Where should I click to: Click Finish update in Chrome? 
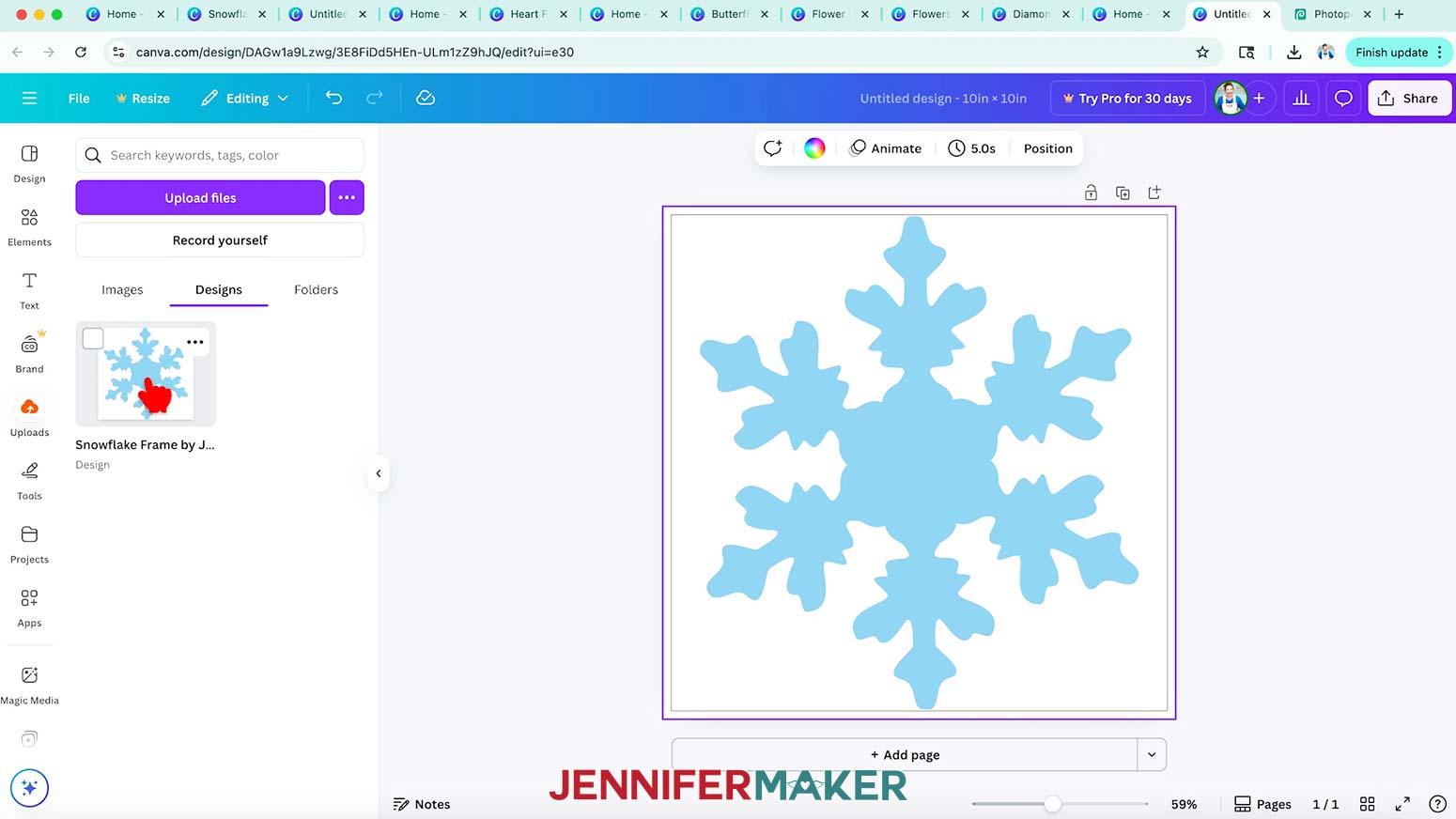pos(1399,52)
